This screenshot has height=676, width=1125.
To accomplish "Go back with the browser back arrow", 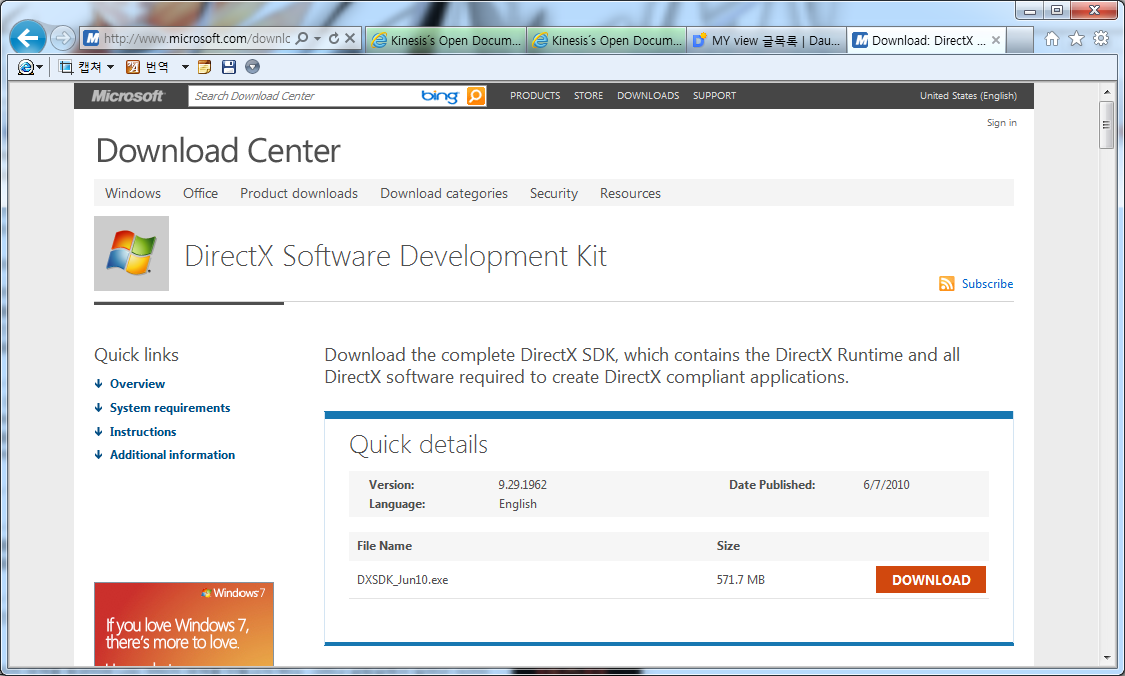I will 28,38.
